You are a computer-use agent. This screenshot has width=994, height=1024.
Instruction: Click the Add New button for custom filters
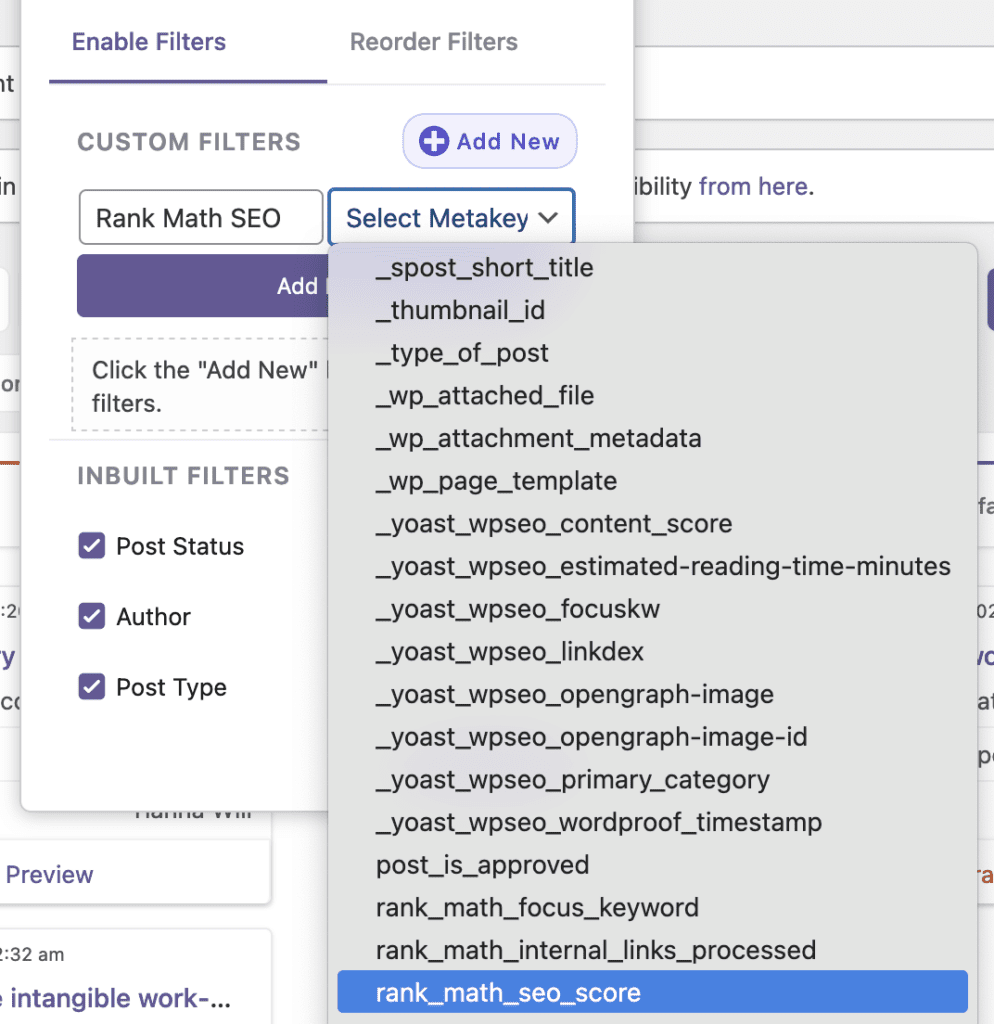click(489, 141)
